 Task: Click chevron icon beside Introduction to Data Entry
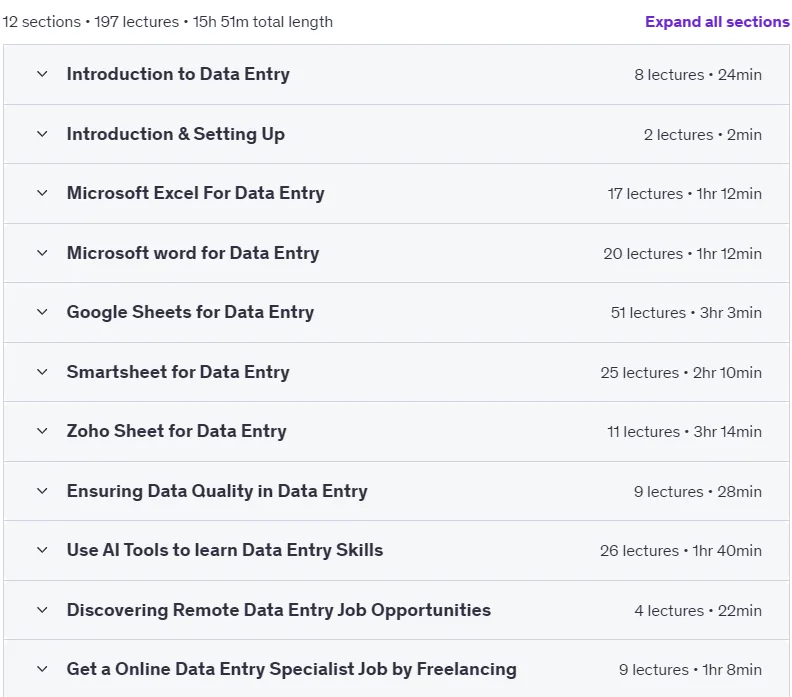click(42, 74)
